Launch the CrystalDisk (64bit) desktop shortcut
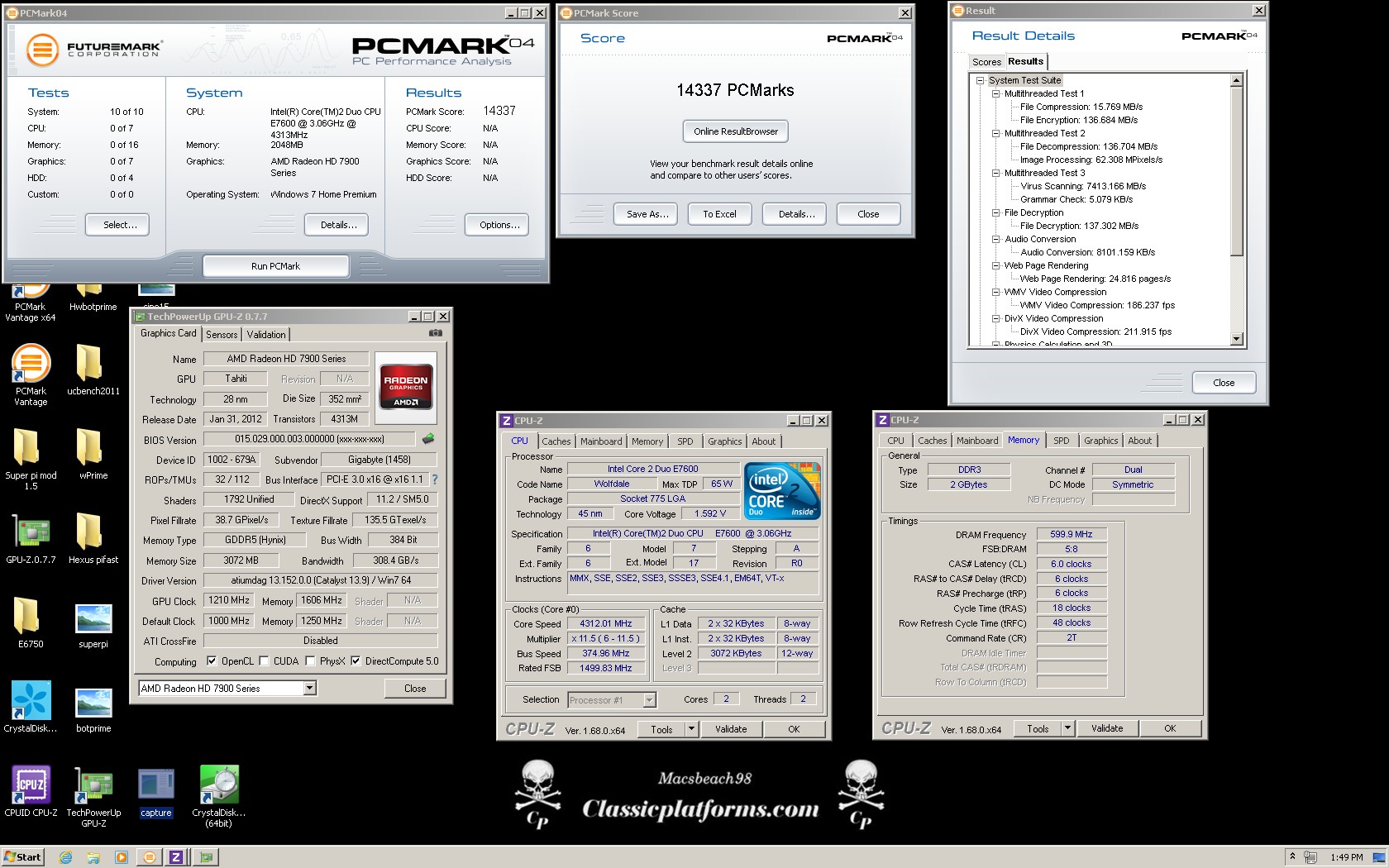1389x868 pixels. coord(219,797)
